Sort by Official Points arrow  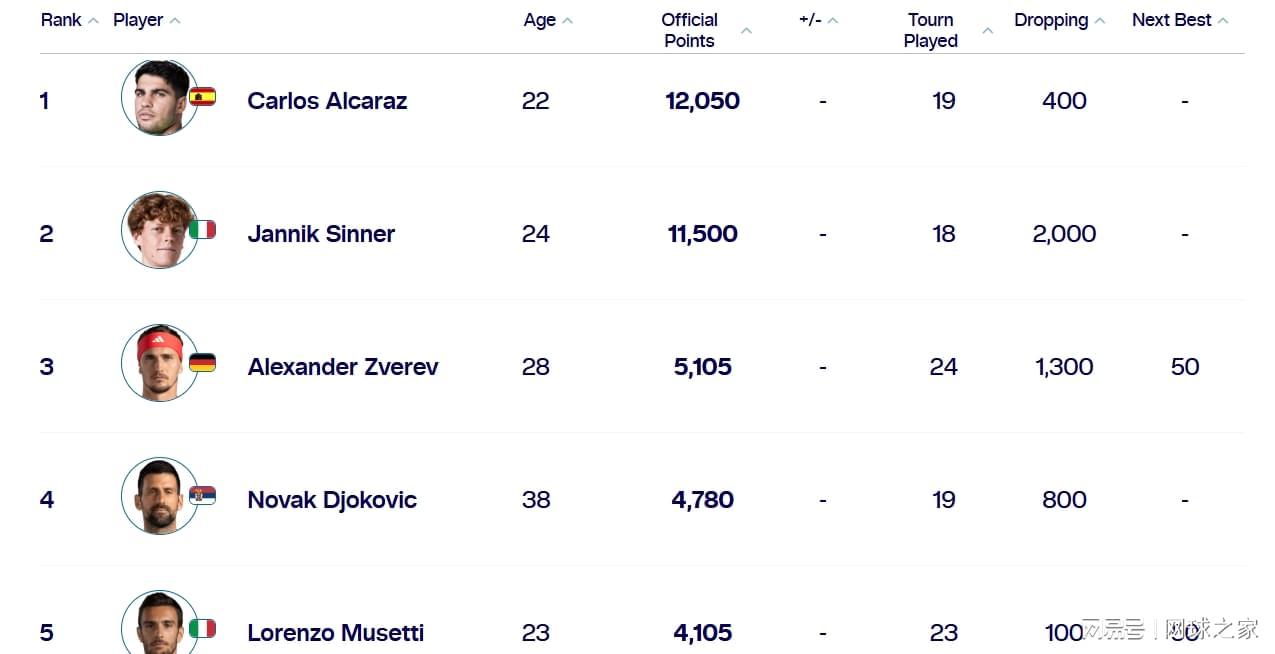tap(746, 31)
